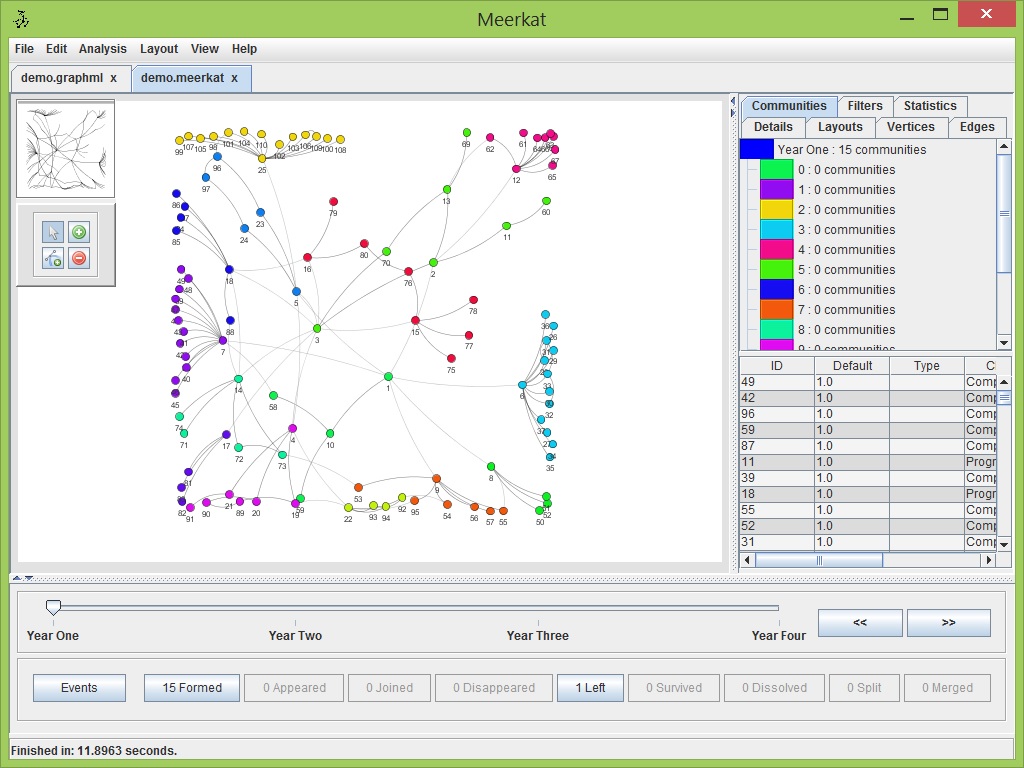Jump to the Year Four timeline marker

pos(778,635)
